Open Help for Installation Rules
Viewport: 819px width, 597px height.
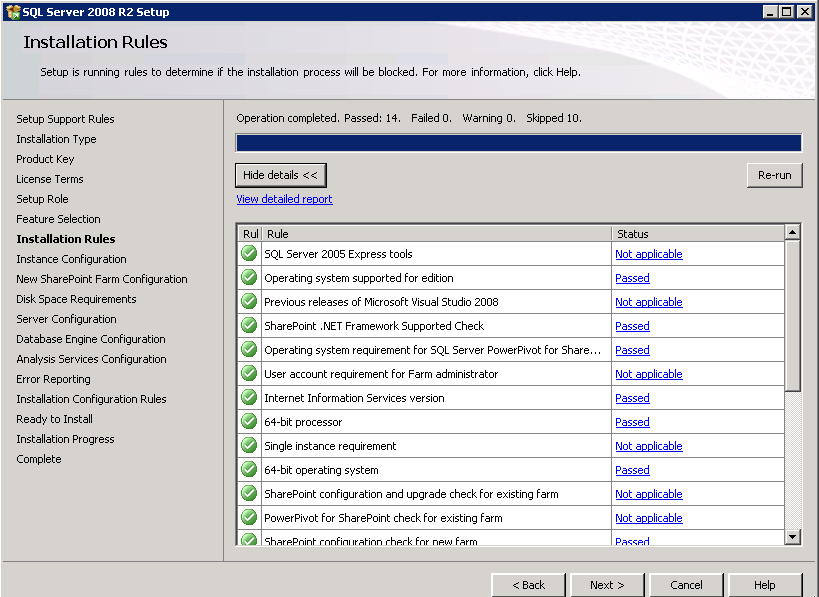tap(765, 585)
